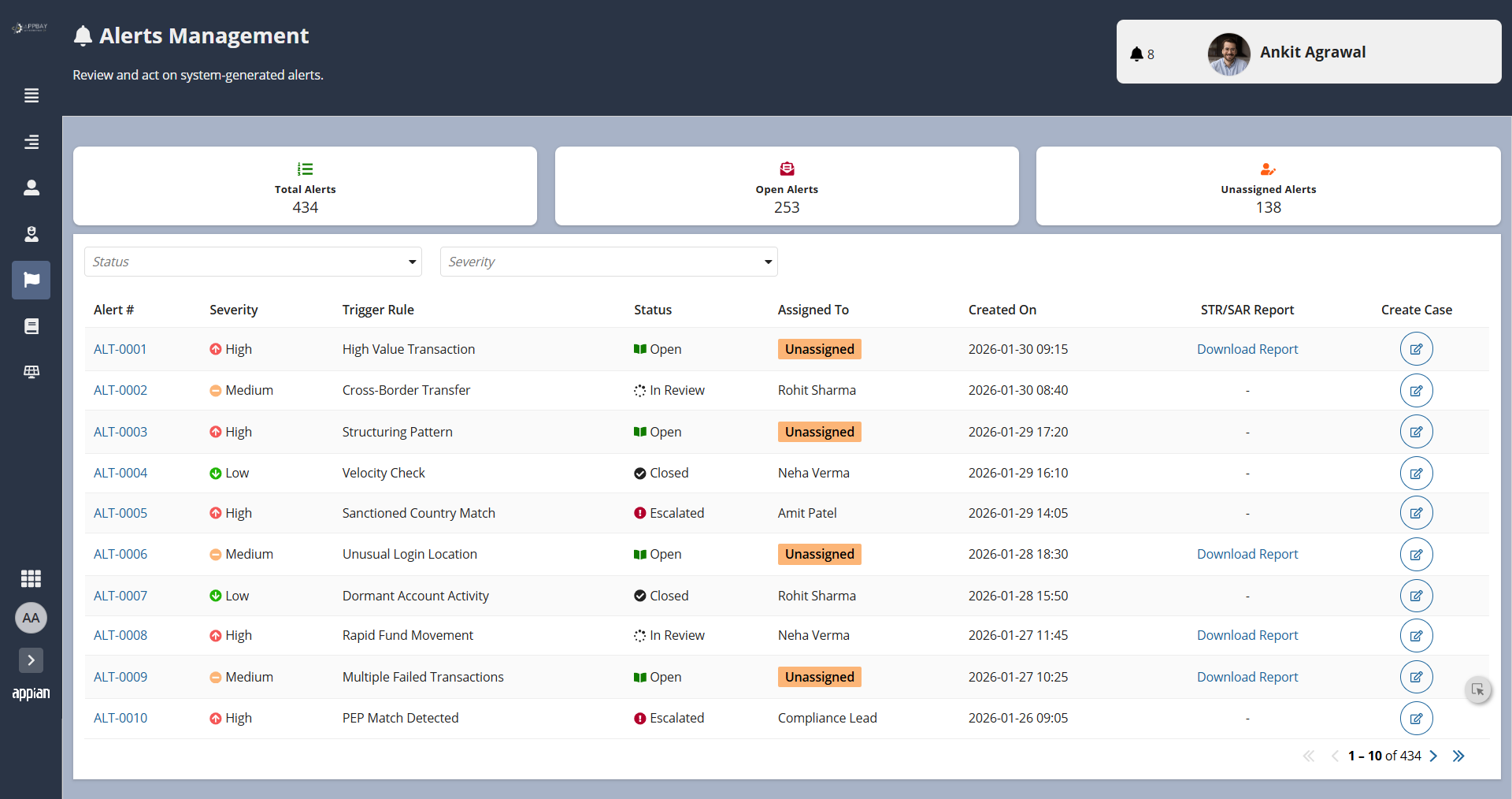Click the create case icon for ALT-0001
The width and height of the screenshot is (1512, 799).
[x=1416, y=349]
